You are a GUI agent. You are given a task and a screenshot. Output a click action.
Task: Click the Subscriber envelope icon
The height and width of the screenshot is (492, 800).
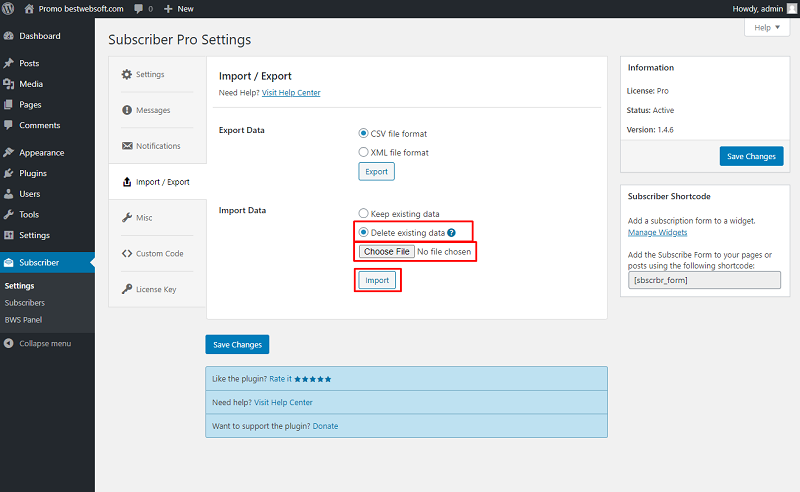point(9,262)
